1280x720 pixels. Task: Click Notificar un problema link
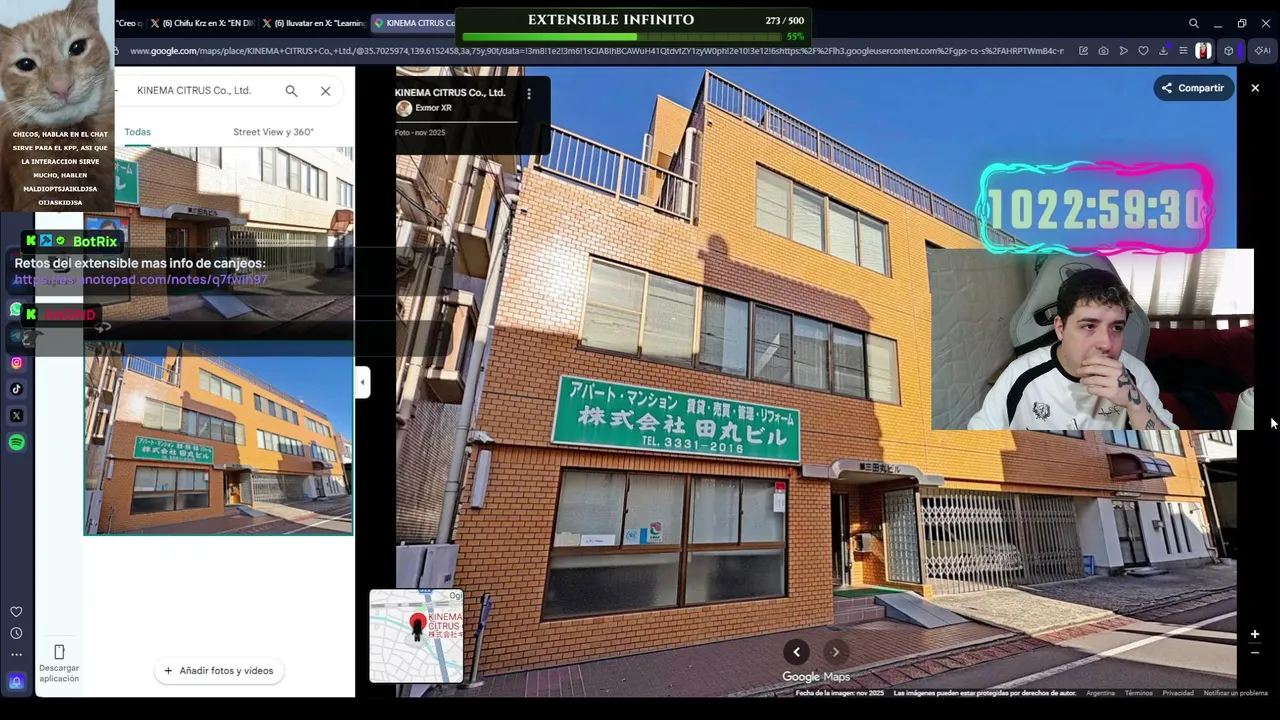click(1236, 693)
